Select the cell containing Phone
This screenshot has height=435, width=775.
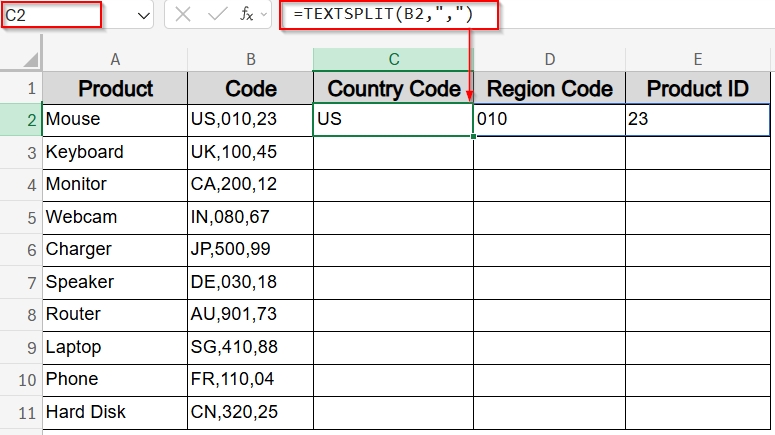[115, 380]
